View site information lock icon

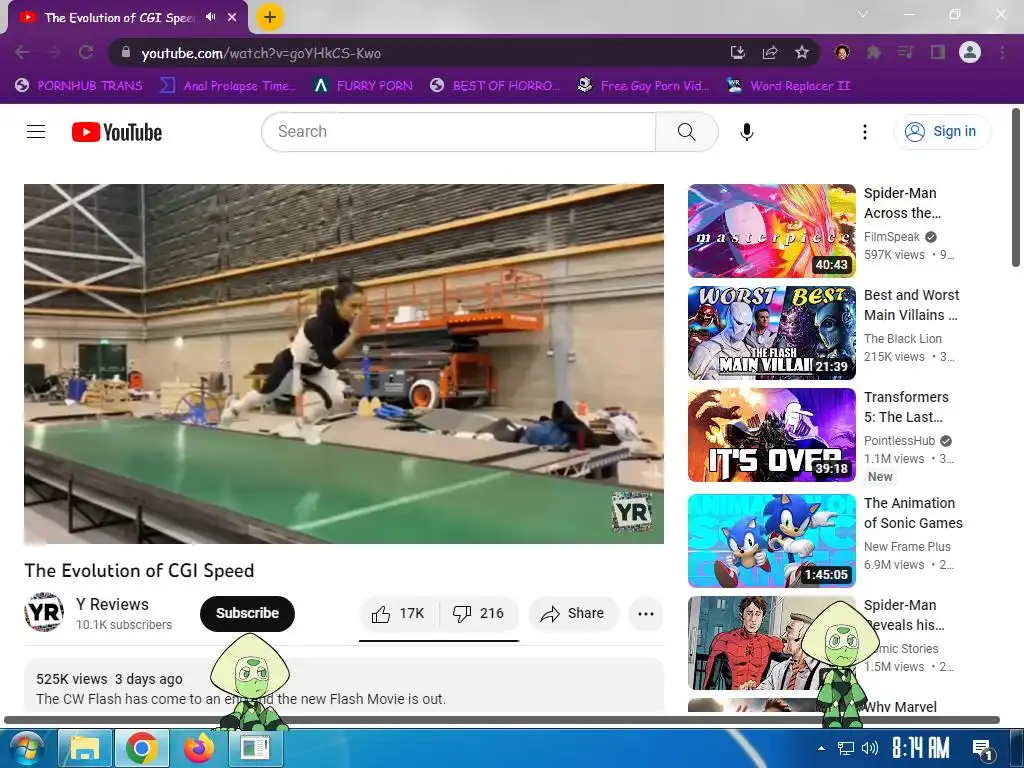(x=126, y=53)
